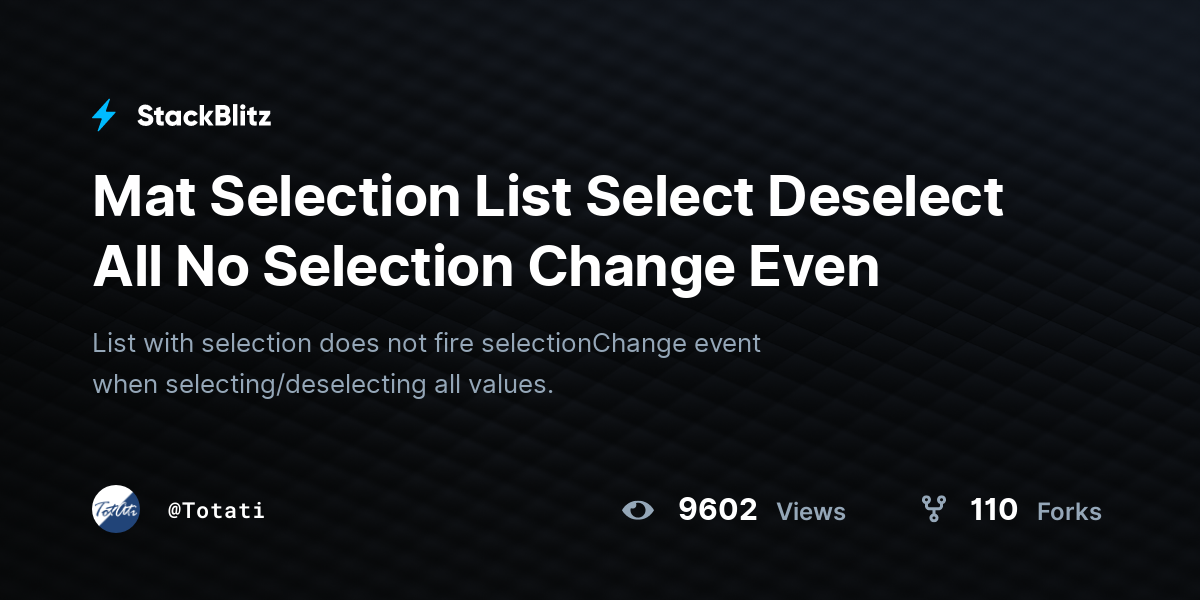
Task: Click the Forks label
Action: (x=1069, y=512)
